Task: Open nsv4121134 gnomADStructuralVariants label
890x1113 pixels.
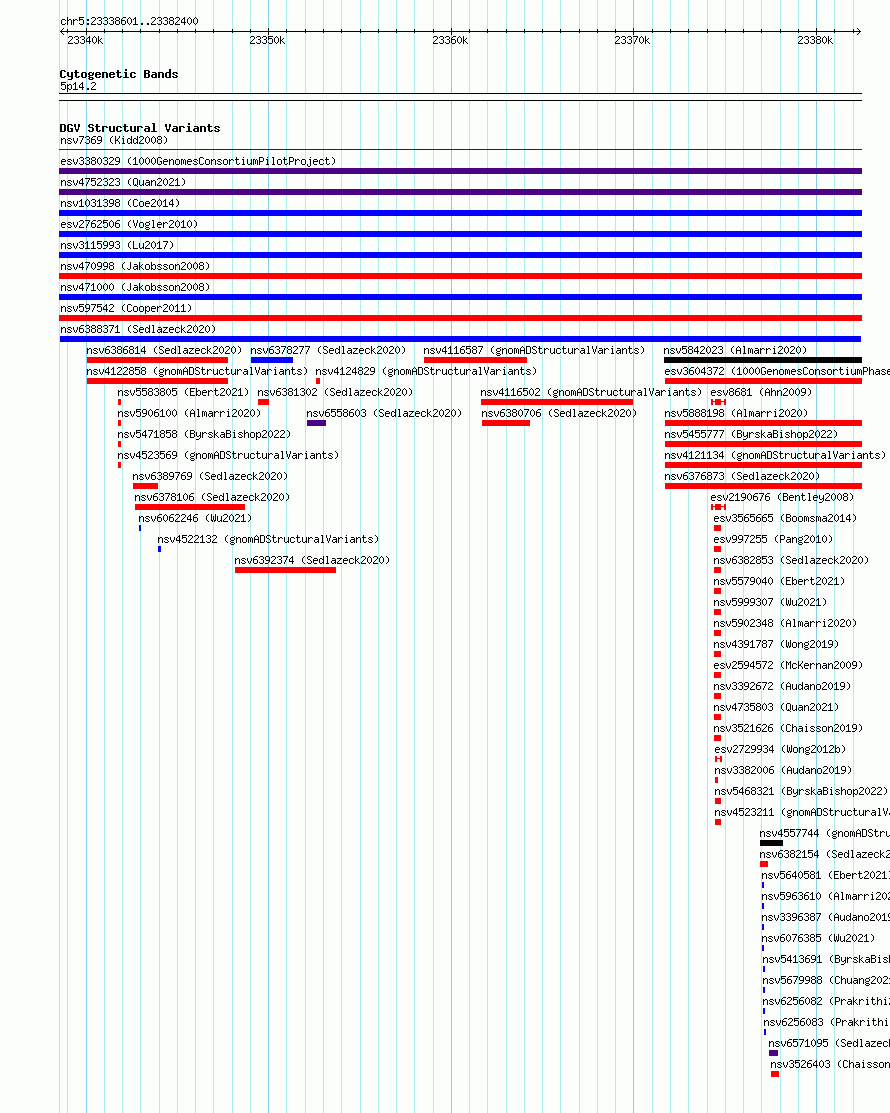Action: click(x=775, y=455)
